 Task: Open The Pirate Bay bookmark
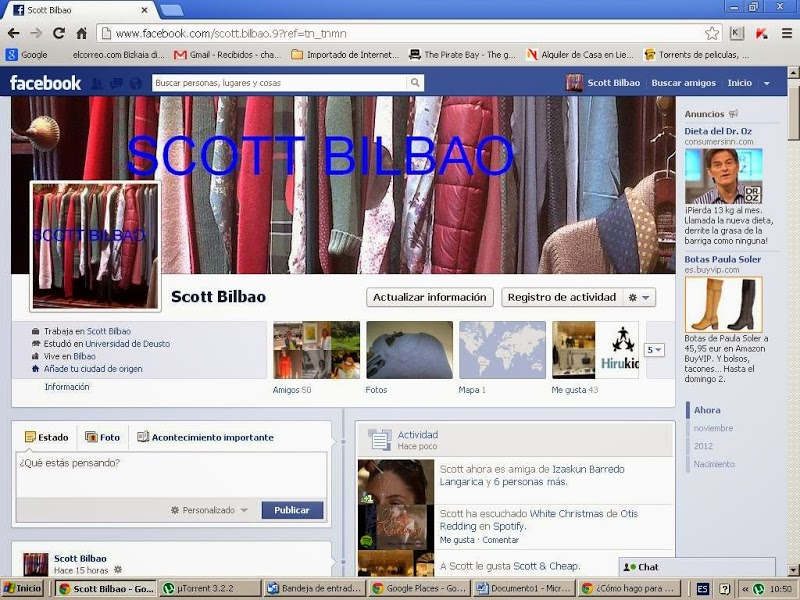coord(462,55)
